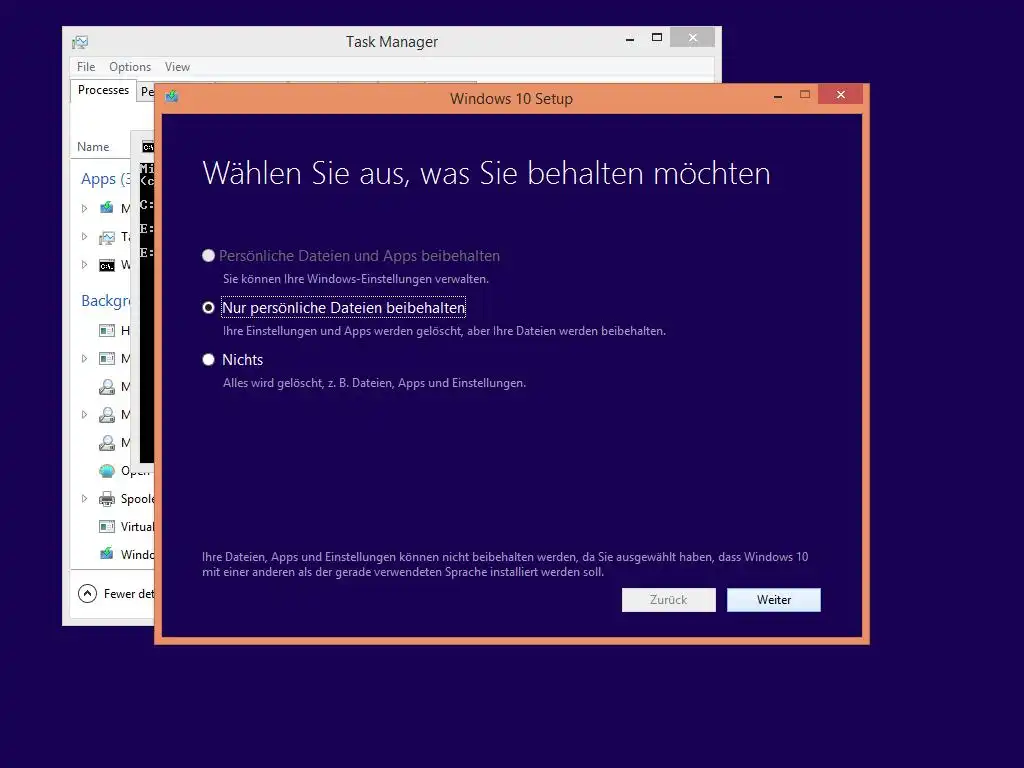The width and height of the screenshot is (1024, 768).
Task: Select the Task Manager icon in Apps list
Action: [106, 236]
